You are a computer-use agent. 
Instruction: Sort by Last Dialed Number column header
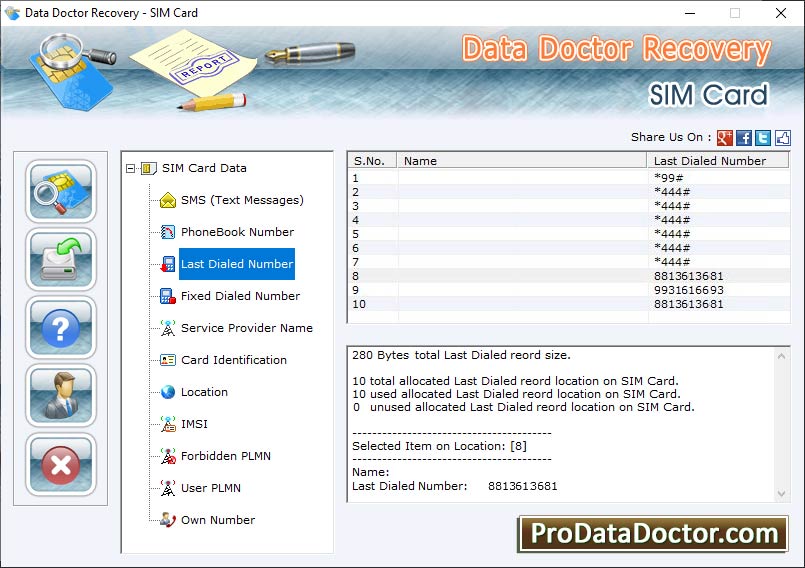coord(718,161)
